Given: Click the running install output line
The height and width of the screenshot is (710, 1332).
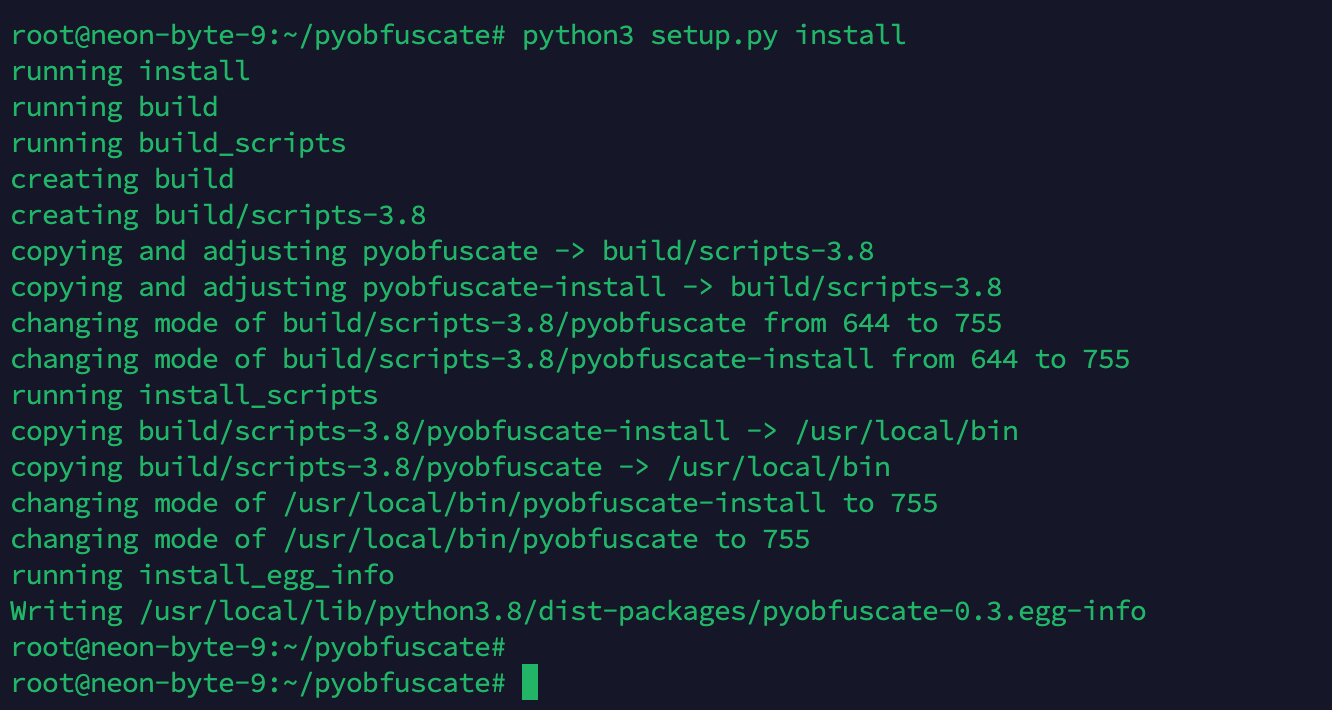Looking at the screenshot, I should point(130,71).
